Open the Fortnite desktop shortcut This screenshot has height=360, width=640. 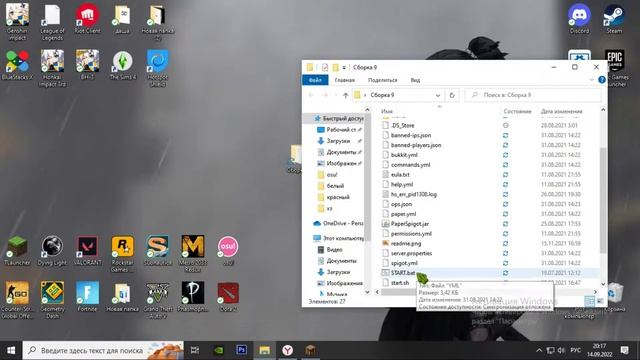click(87, 297)
